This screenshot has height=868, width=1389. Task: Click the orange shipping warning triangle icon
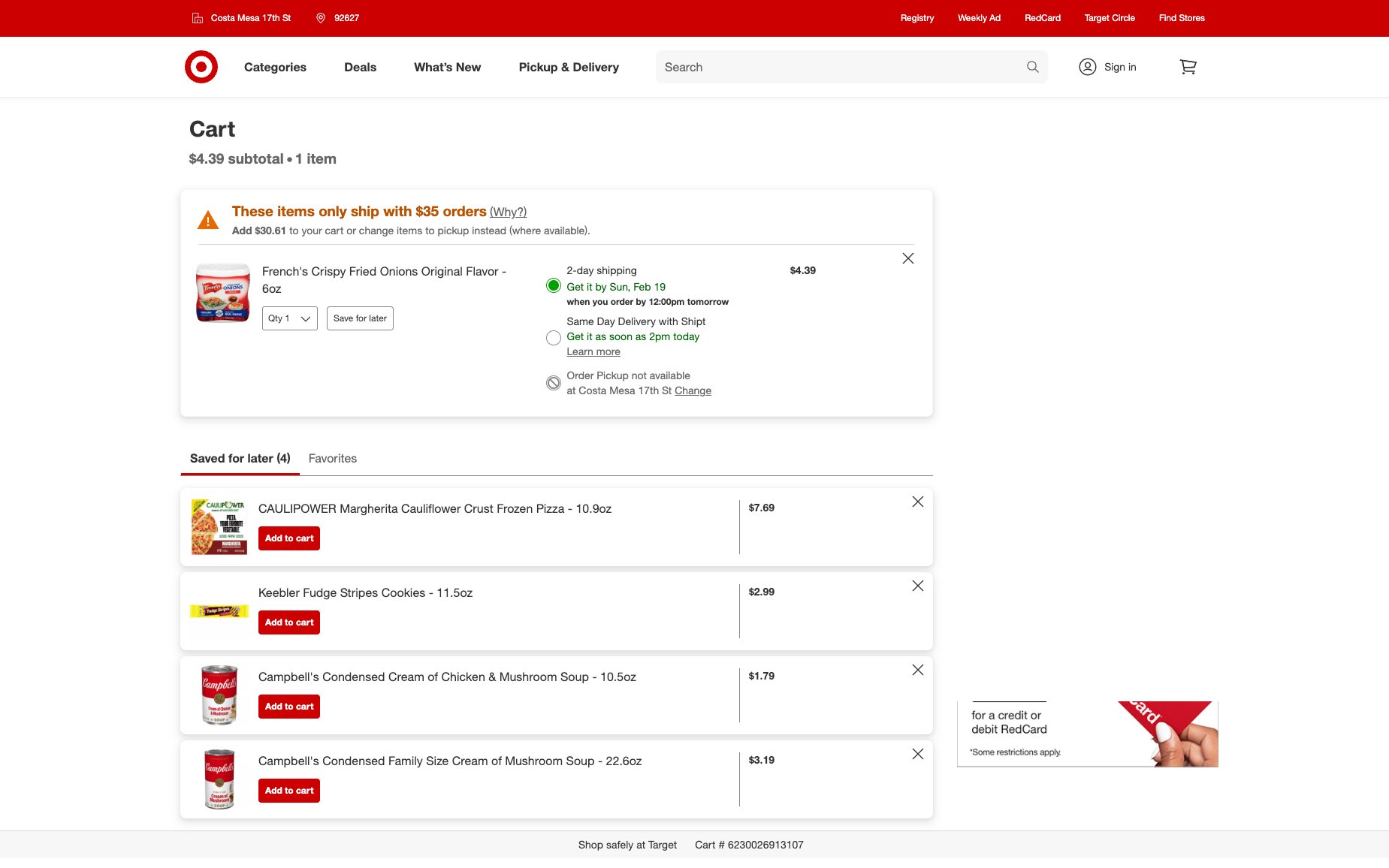pos(208,220)
